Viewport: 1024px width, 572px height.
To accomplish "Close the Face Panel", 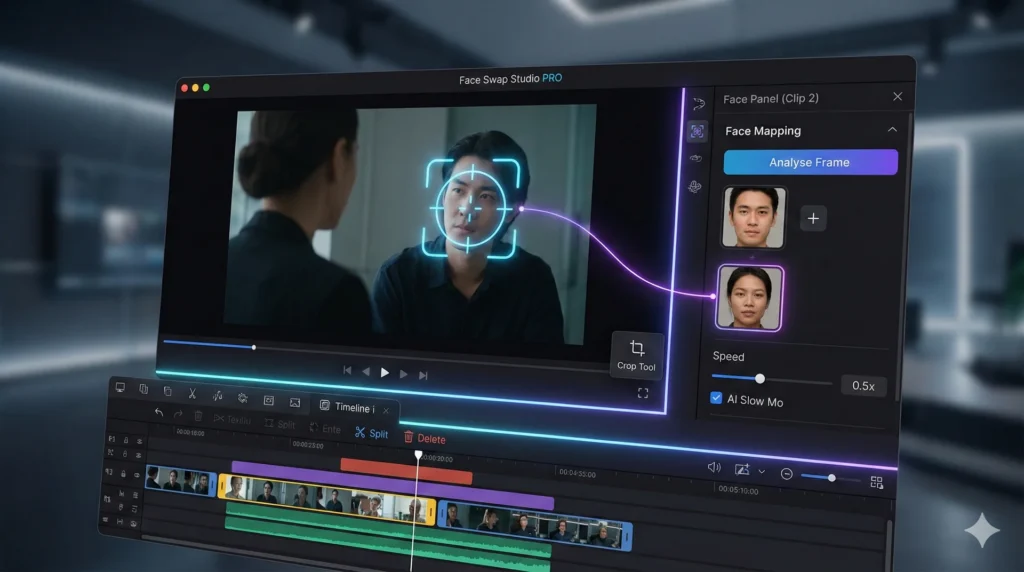I will (897, 97).
